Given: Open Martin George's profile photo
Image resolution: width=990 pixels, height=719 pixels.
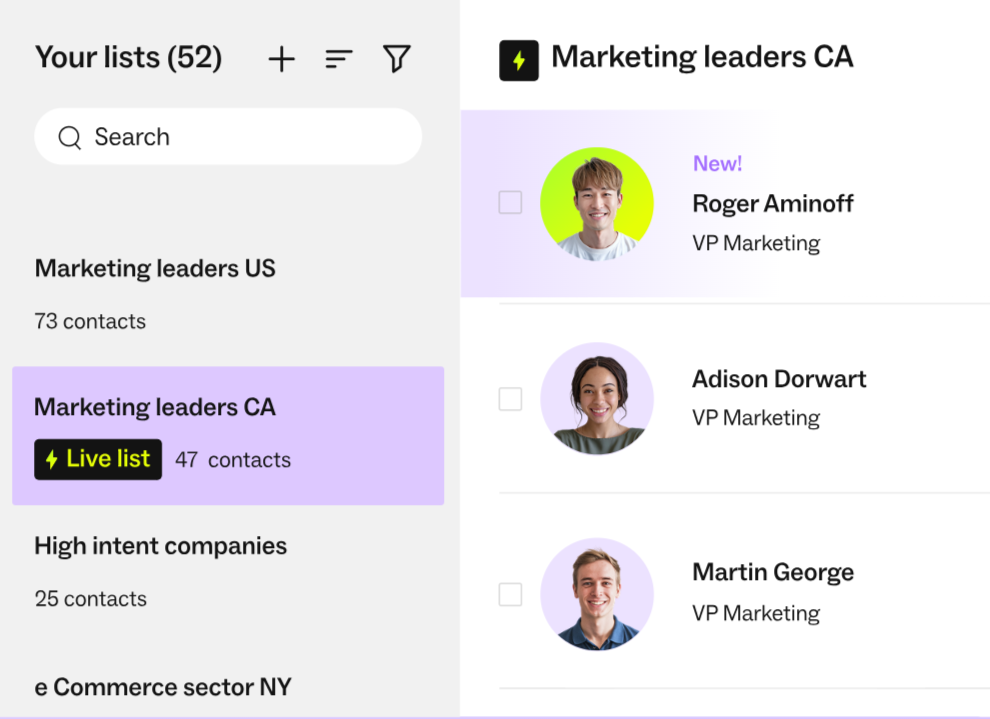Looking at the screenshot, I should coord(597,594).
